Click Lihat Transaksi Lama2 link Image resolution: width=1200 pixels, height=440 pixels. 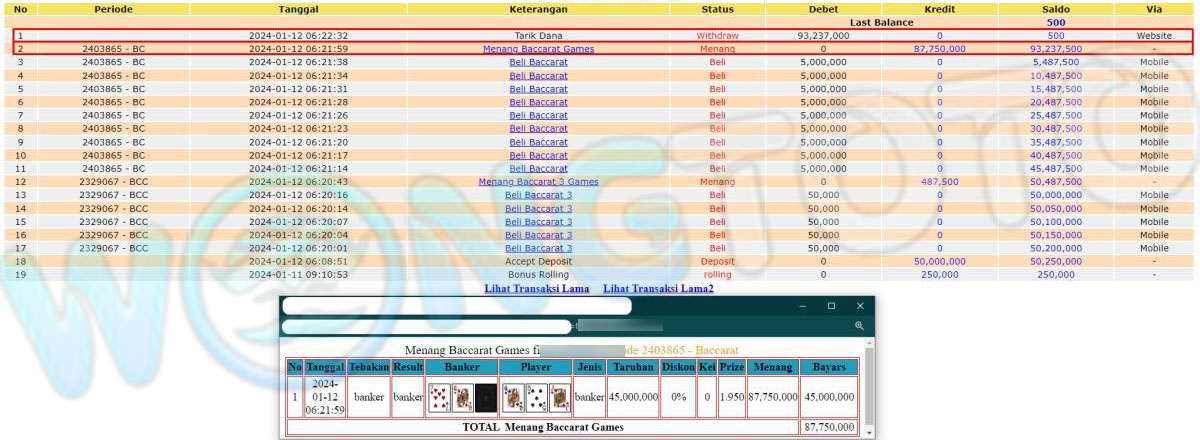click(658, 289)
